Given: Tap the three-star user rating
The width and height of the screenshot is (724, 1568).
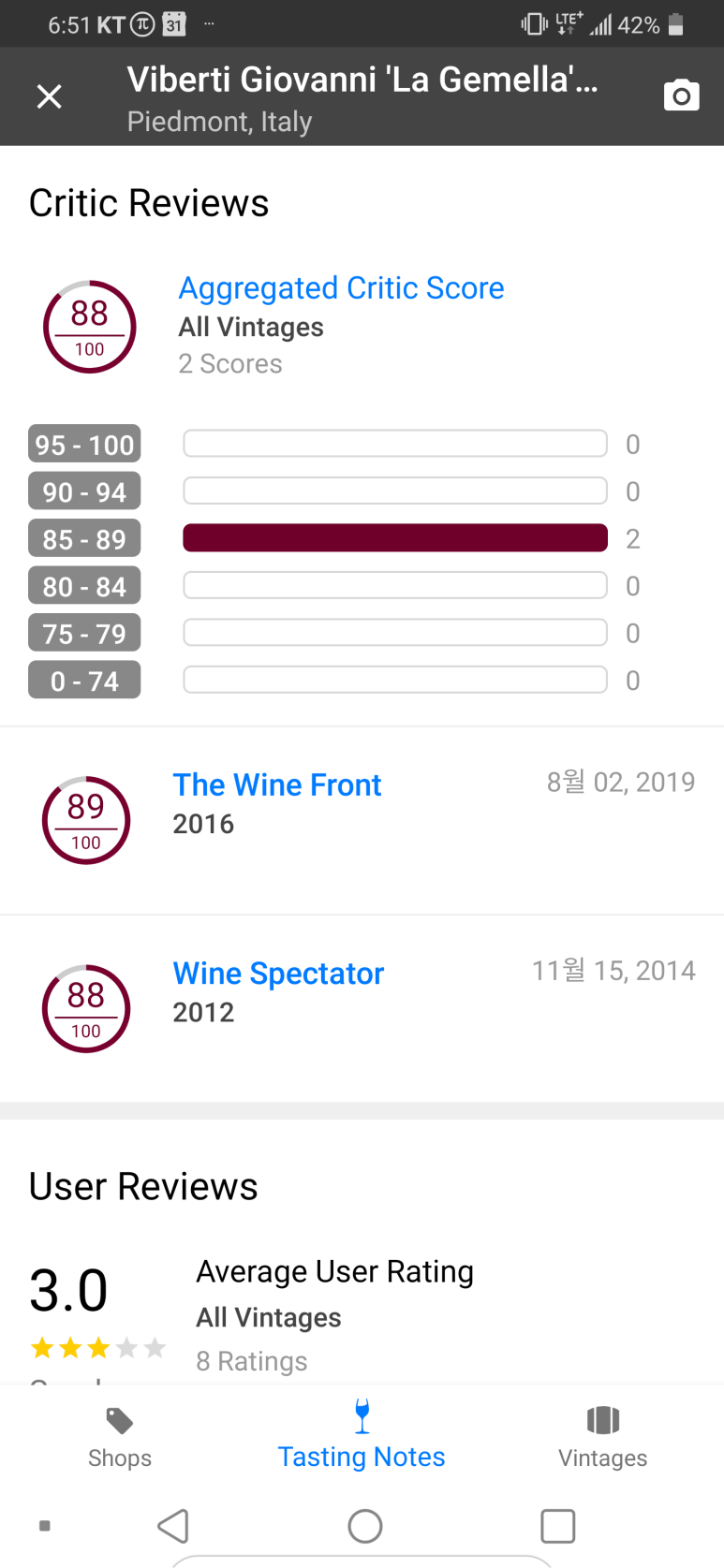Looking at the screenshot, I should (98, 1348).
